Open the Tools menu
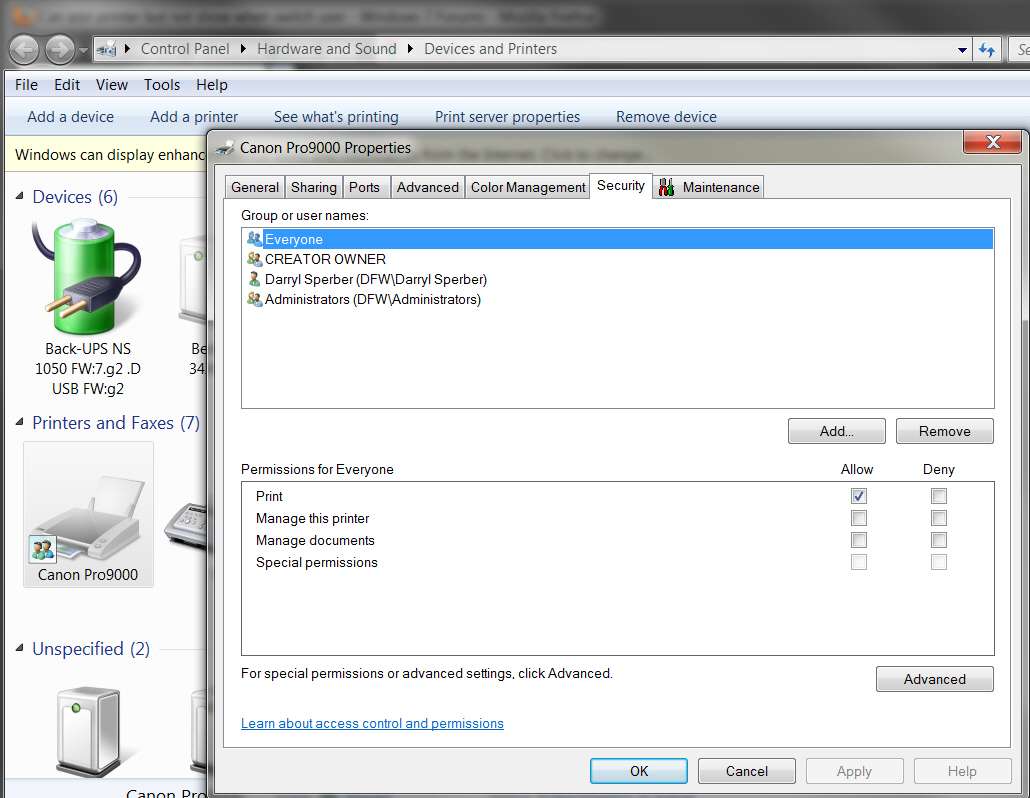Viewport: 1030px width, 798px height. point(162,85)
